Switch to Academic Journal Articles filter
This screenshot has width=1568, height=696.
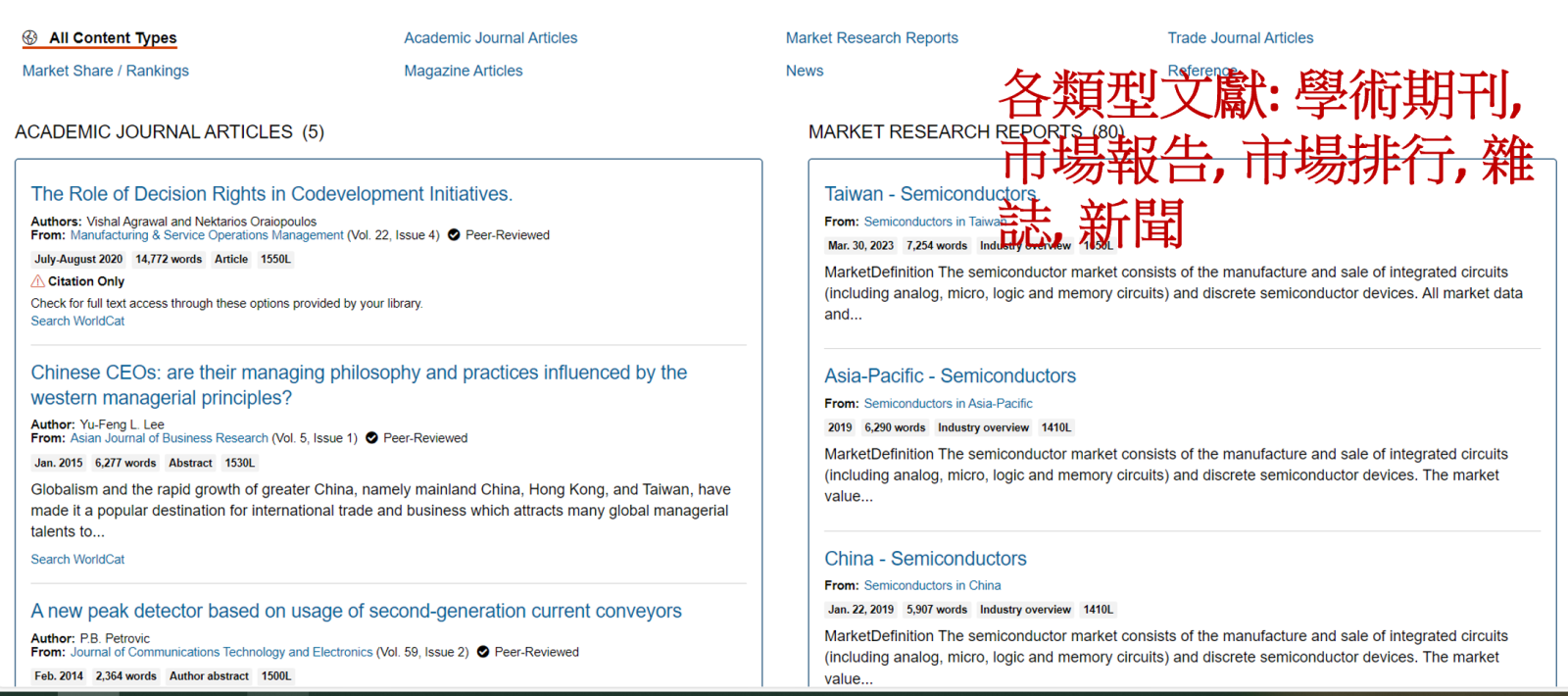coord(490,38)
